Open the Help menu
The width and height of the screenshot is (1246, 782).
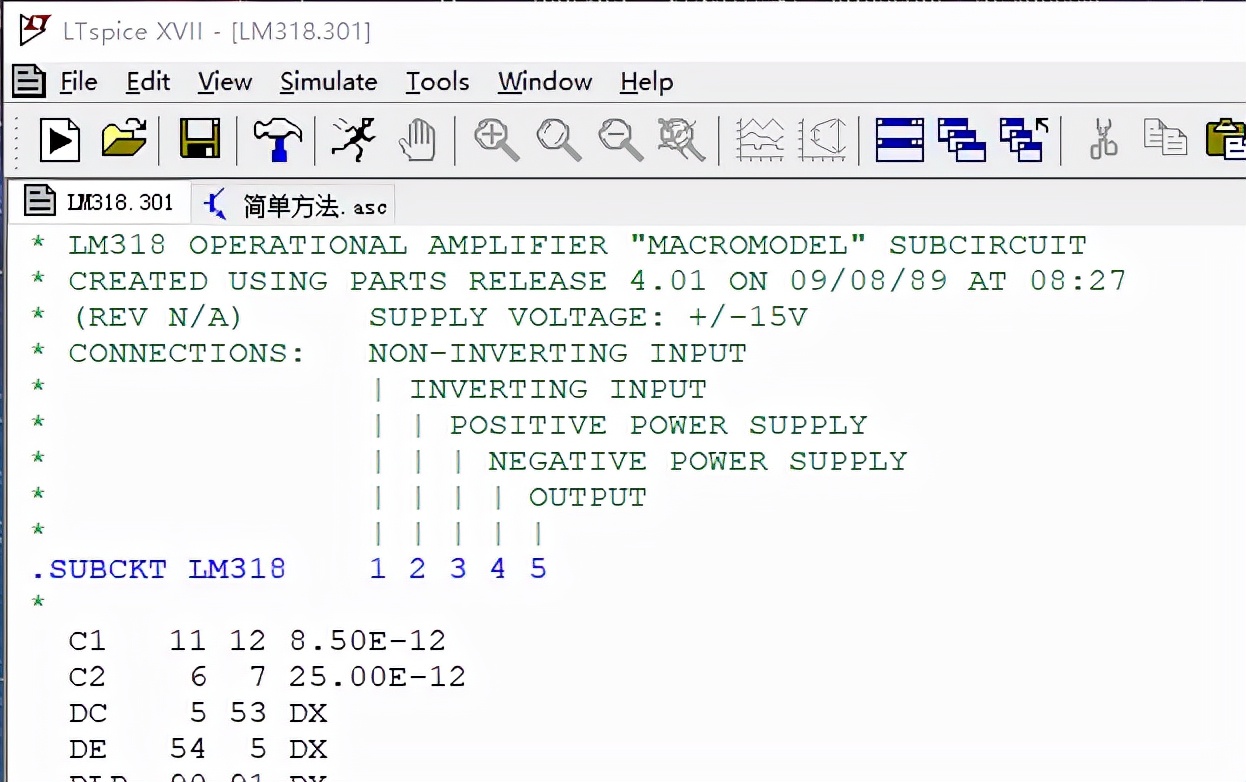coord(646,82)
